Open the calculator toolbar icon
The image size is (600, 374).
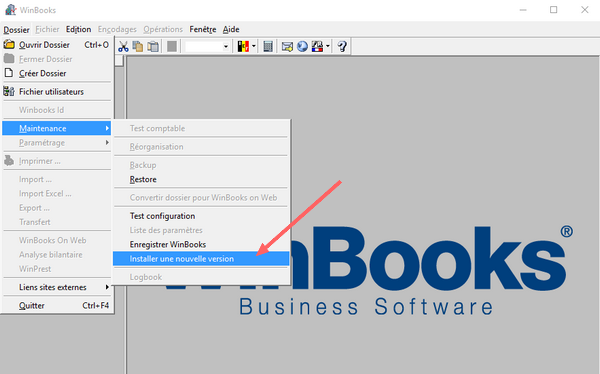(x=268, y=46)
